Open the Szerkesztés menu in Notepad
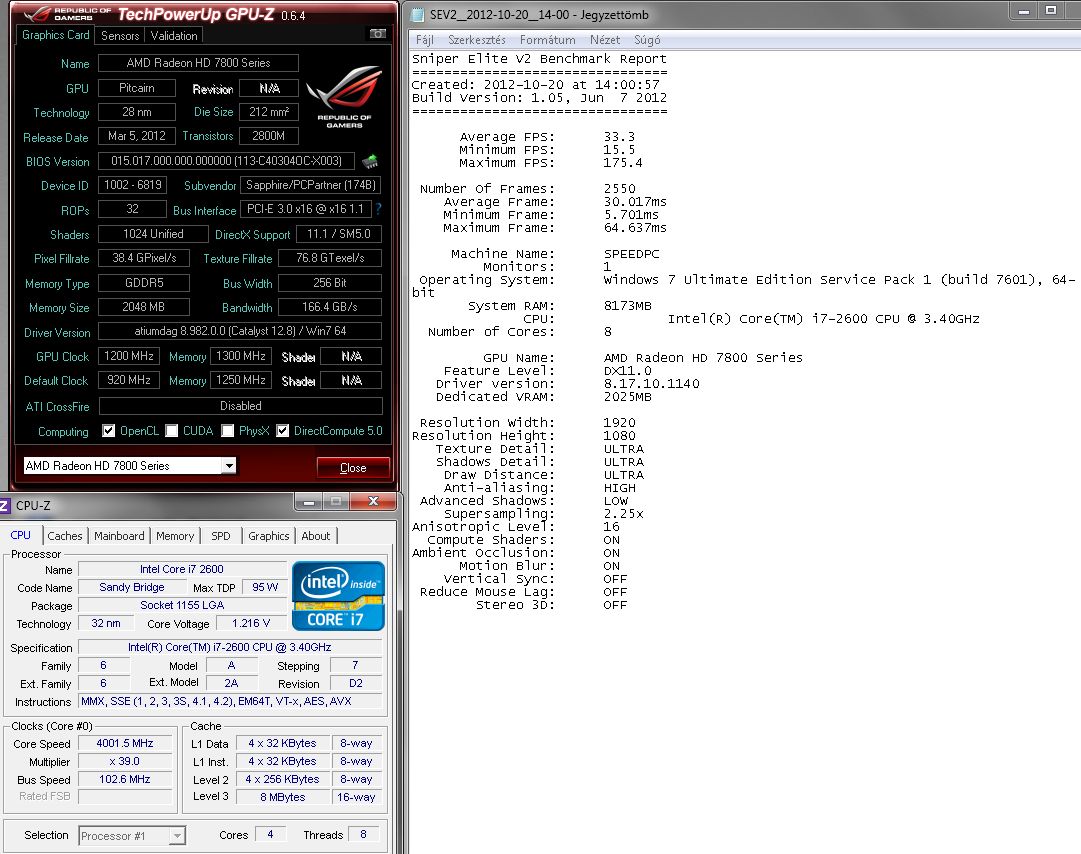This screenshot has height=854, width=1081. point(476,40)
